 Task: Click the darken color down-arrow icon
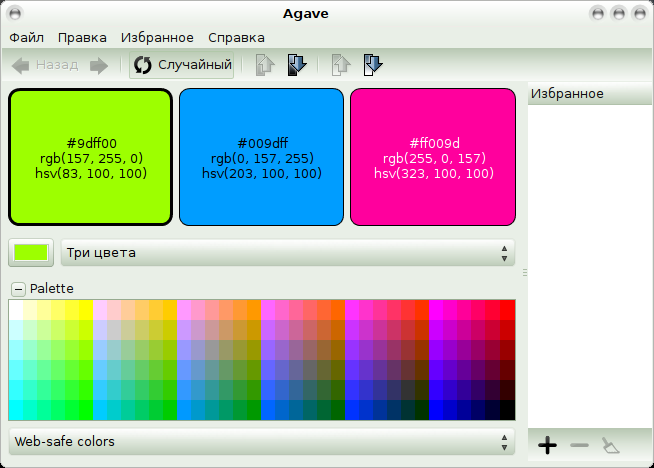pos(297,65)
